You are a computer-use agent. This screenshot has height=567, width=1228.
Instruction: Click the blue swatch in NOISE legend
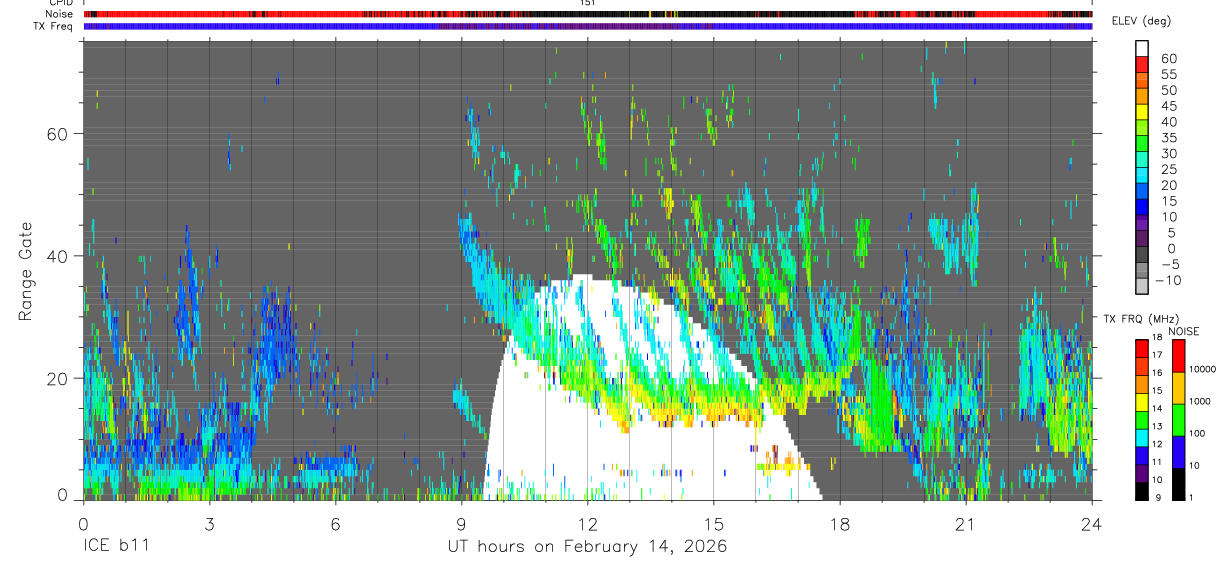coord(1178,452)
